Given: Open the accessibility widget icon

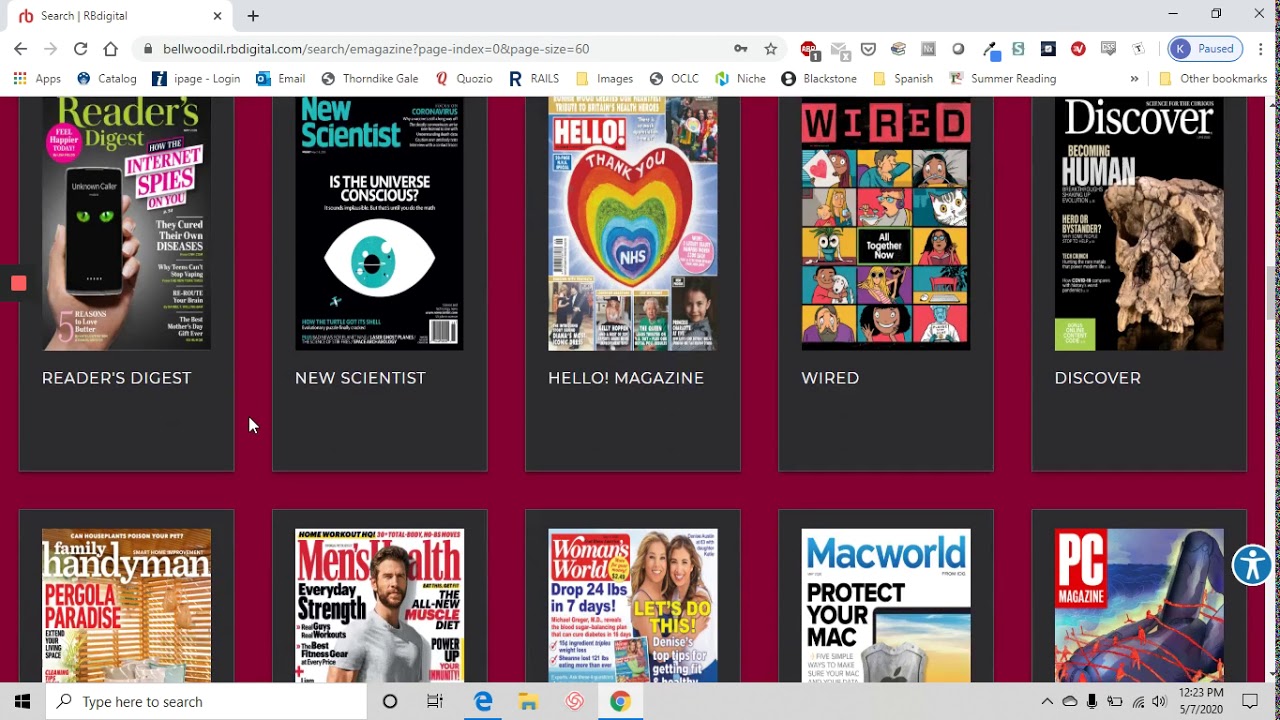Looking at the screenshot, I should [1252, 565].
